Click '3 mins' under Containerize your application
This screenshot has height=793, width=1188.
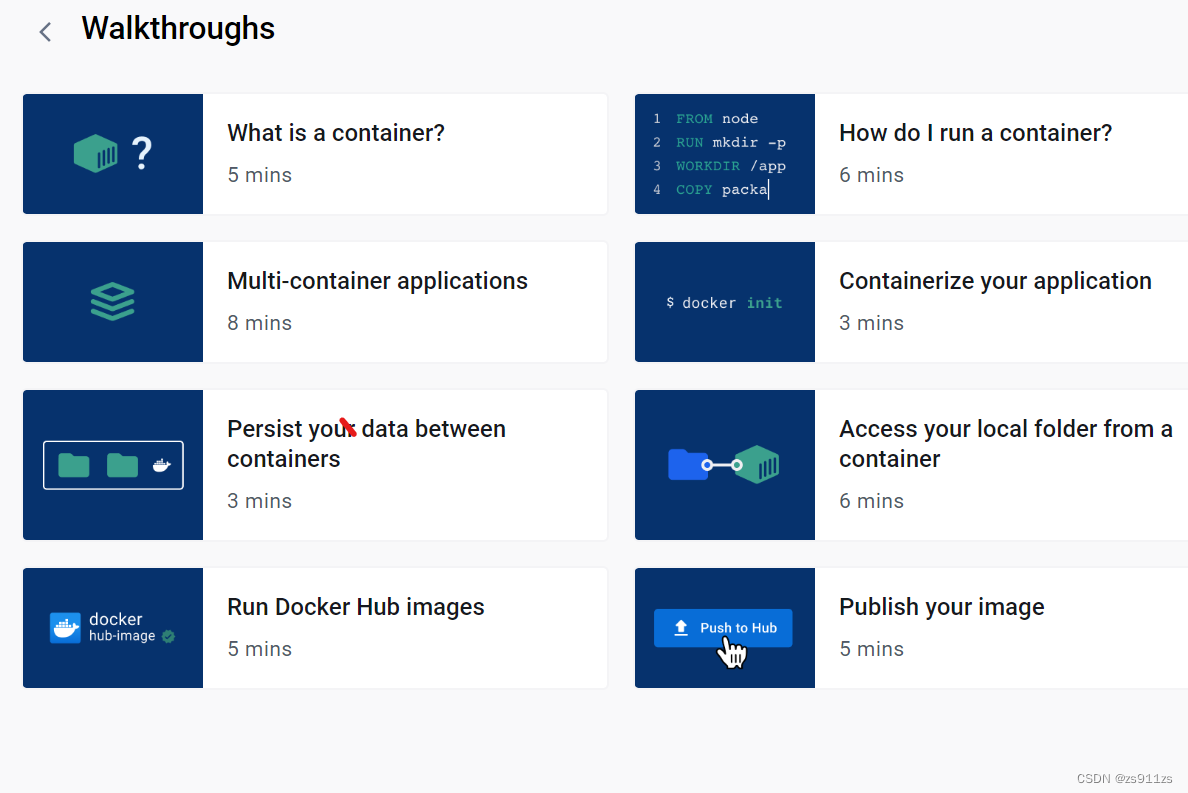coord(871,323)
